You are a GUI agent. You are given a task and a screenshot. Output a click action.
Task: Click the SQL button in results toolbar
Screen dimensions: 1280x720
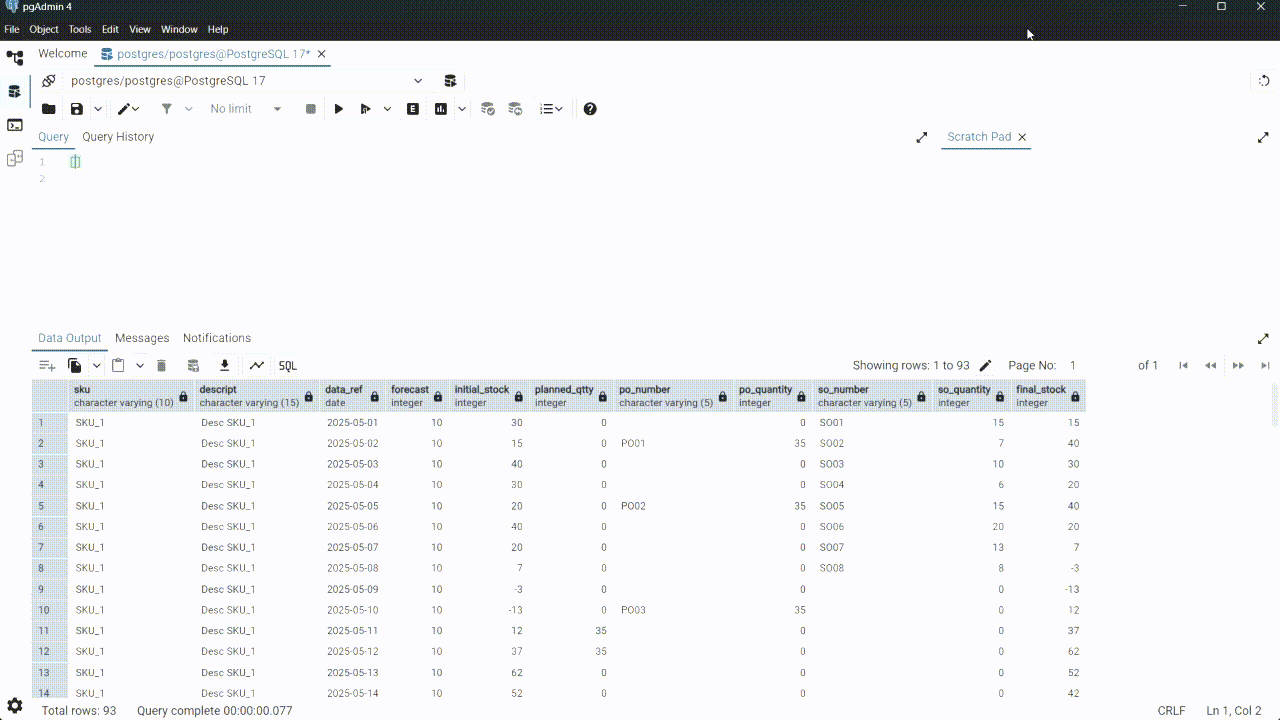288,366
